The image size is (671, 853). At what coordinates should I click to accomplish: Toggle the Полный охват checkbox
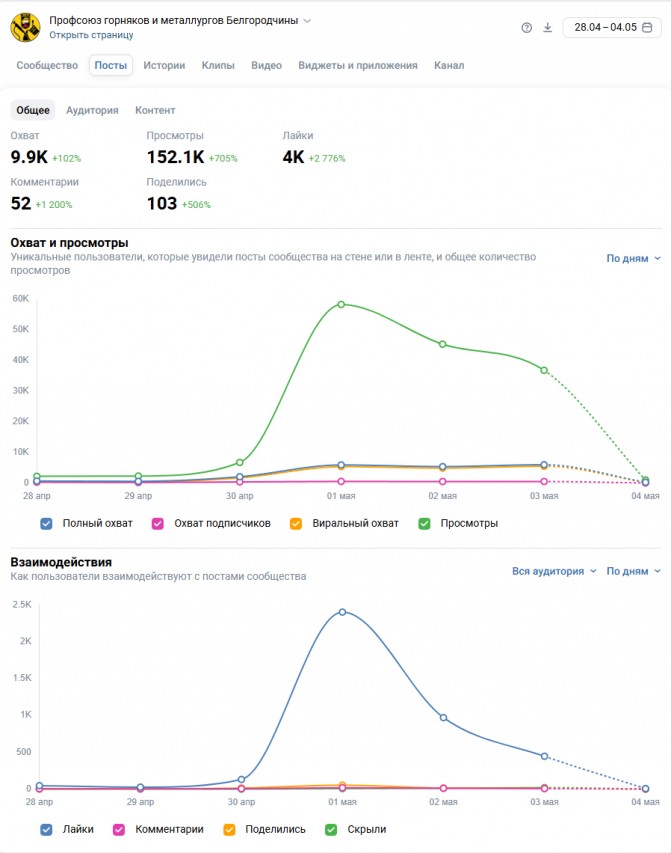(x=46, y=523)
